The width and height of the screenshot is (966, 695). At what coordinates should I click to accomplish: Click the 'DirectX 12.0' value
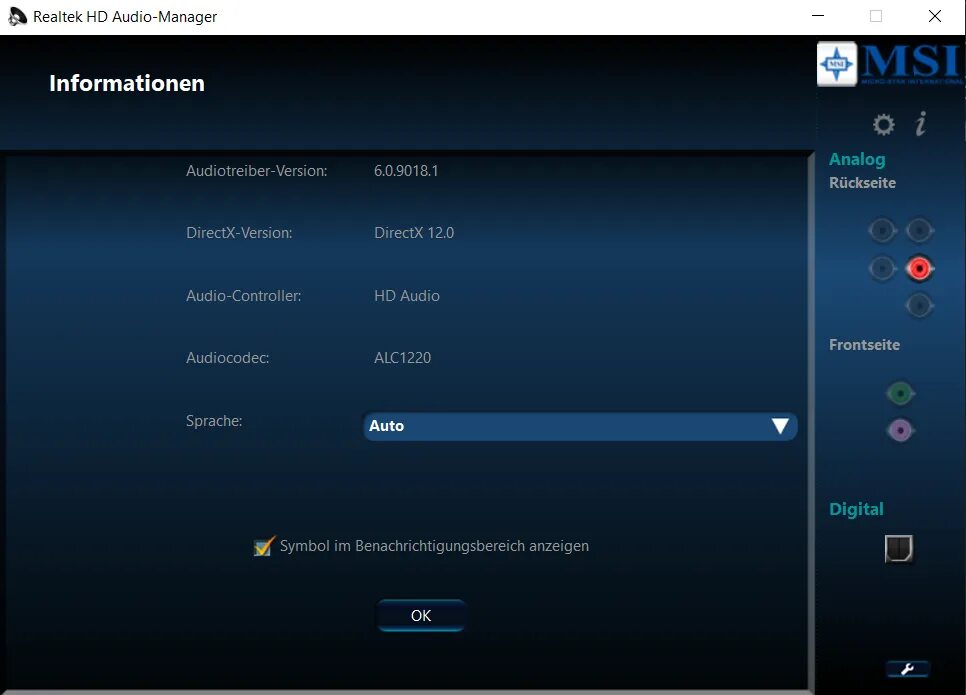click(x=414, y=233)
